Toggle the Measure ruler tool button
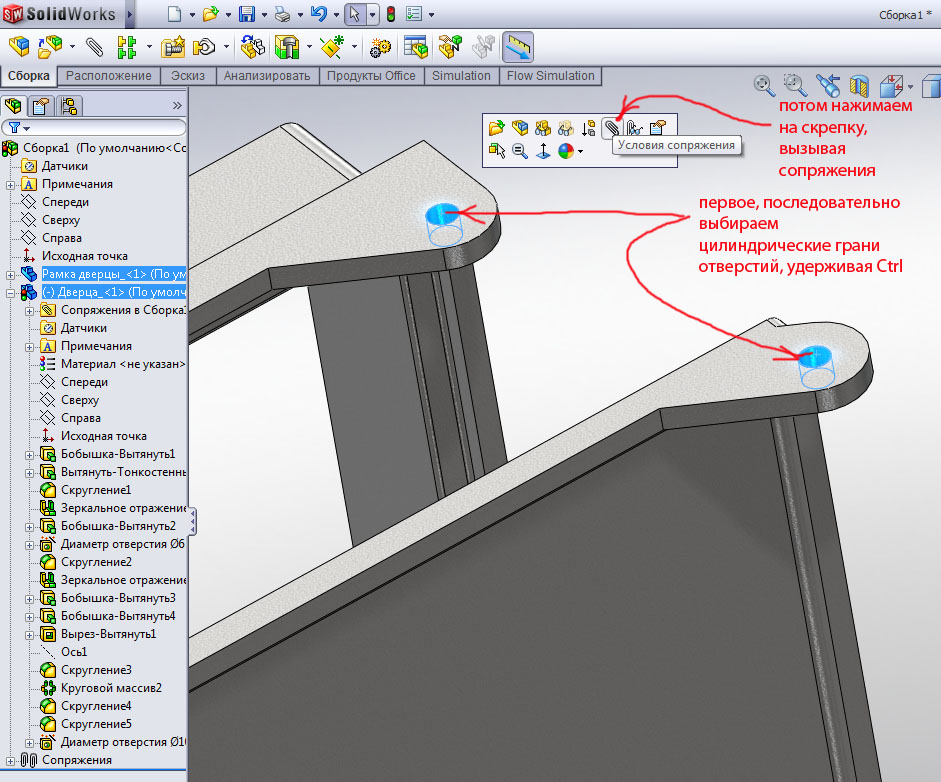941x782 pixels. 517,46
